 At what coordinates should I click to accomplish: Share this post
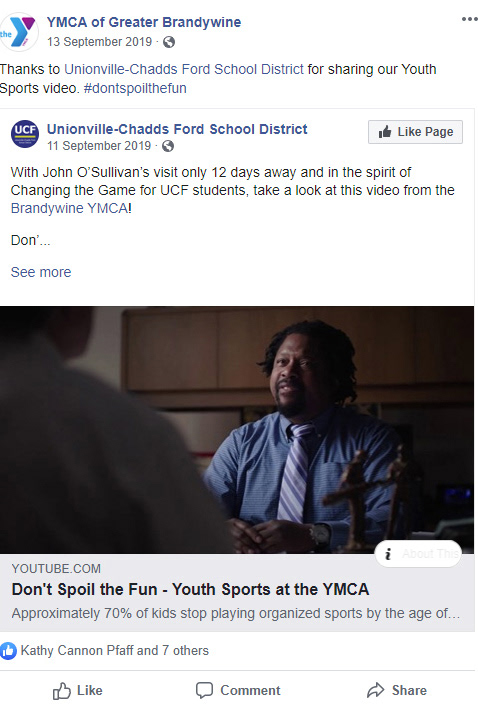[397, 691]
